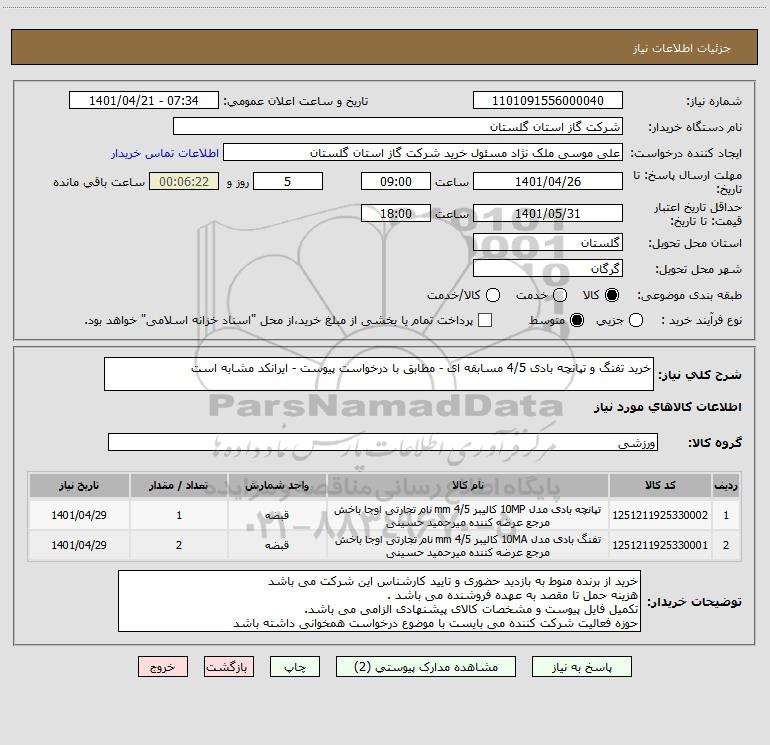Click price validity date field 1401/05/31

click(548, 214)
